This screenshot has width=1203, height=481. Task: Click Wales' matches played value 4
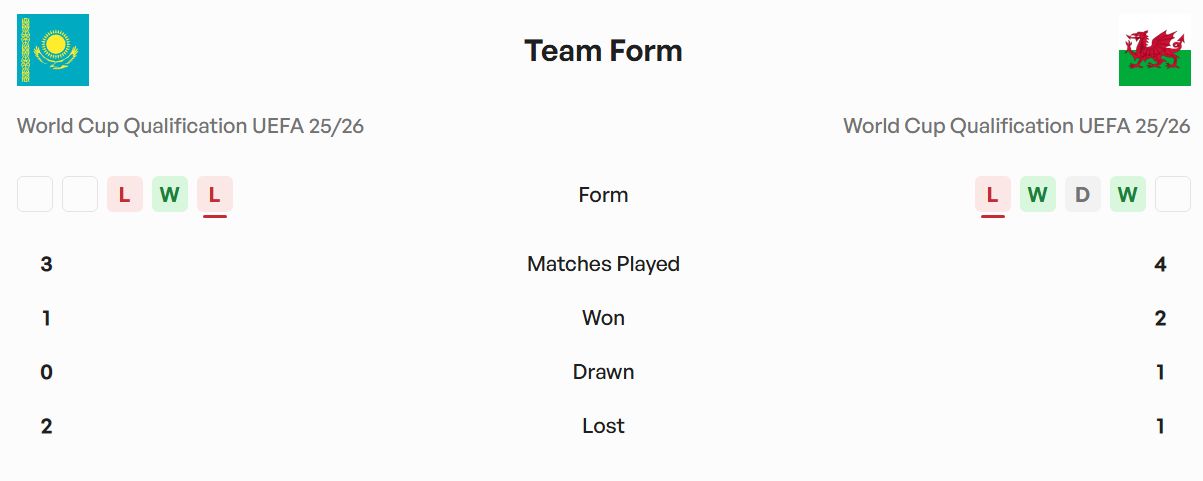[1160, 264]
